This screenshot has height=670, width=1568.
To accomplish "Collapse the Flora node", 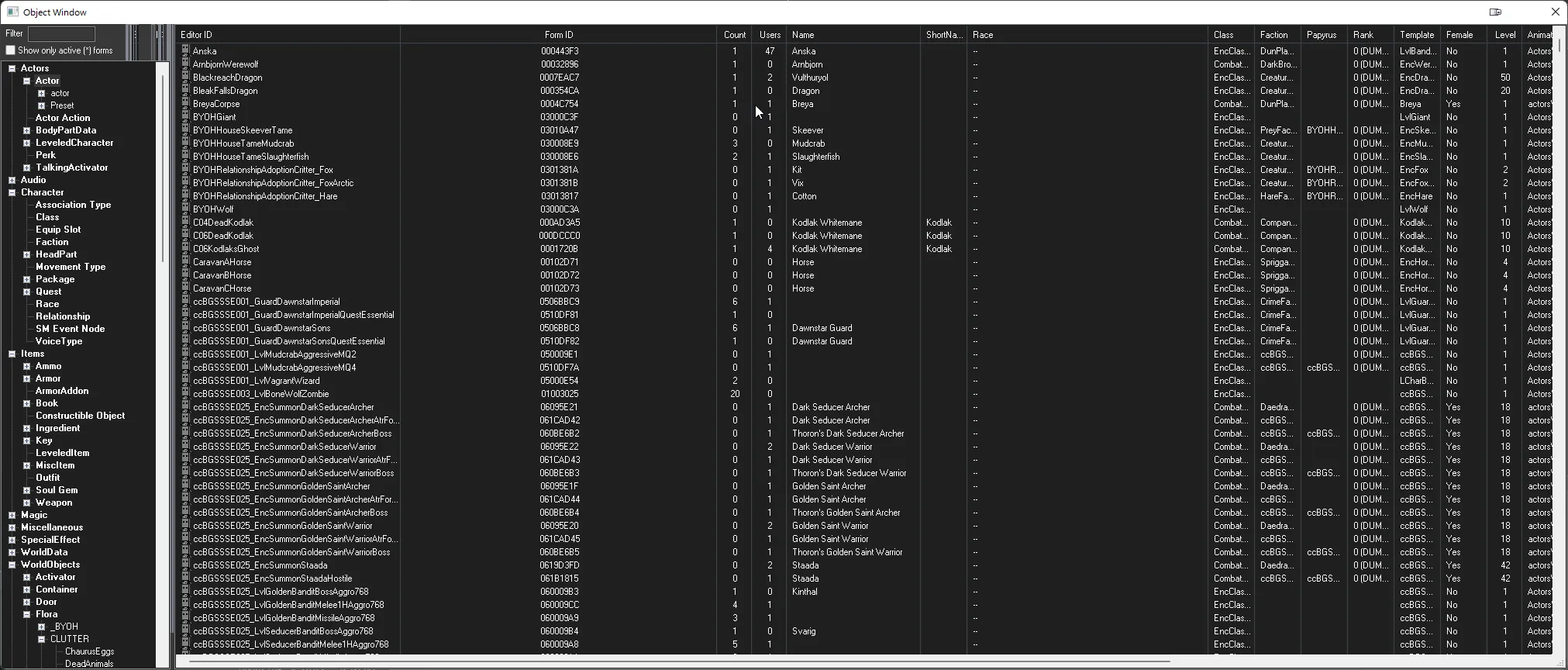I will pyautogui.click(x=26, y=614).
